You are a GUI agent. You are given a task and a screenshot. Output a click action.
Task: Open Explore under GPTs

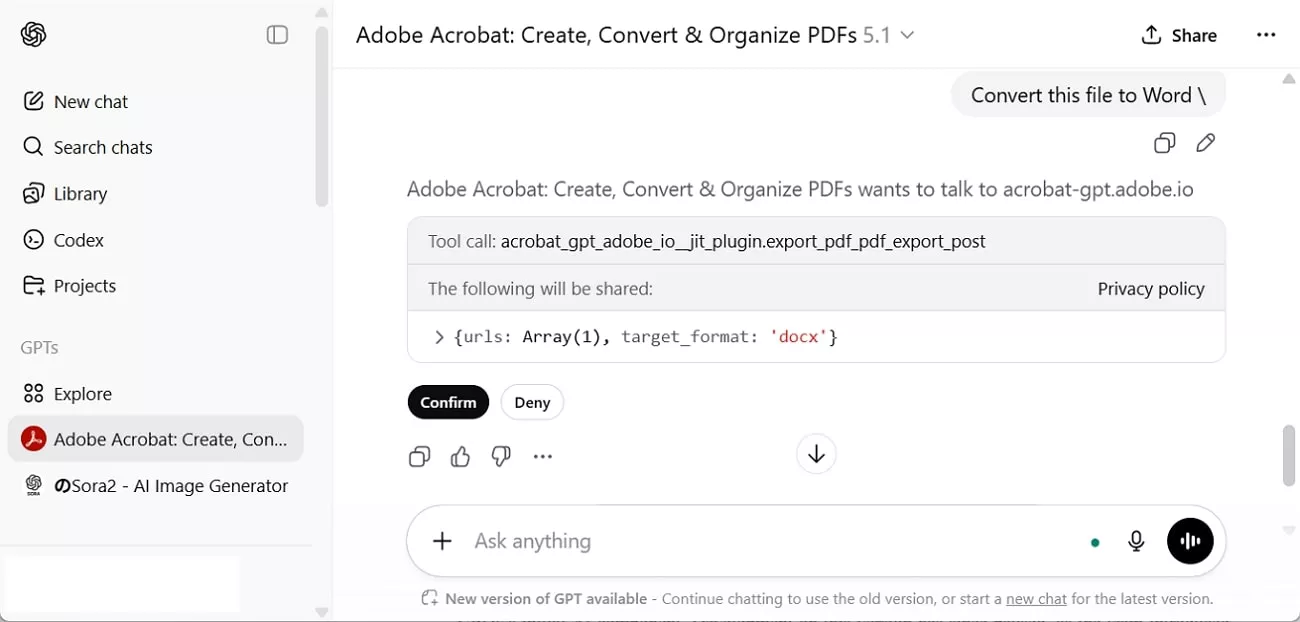click(x=82, y=393)
